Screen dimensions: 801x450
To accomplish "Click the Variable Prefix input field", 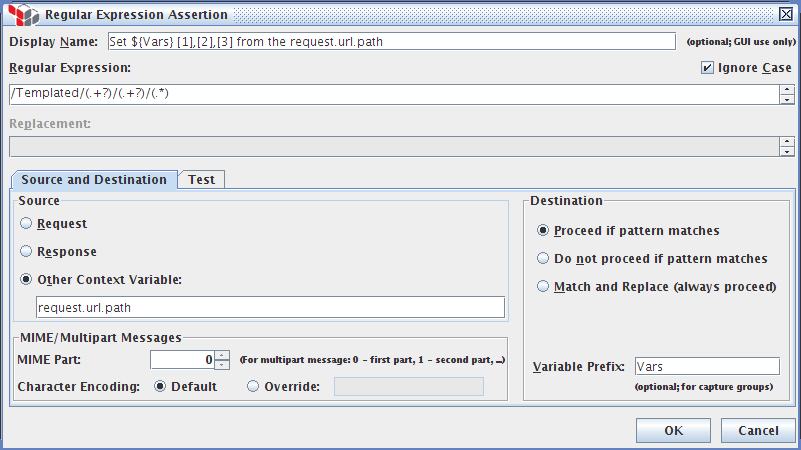I will click(x=706, y=367).
